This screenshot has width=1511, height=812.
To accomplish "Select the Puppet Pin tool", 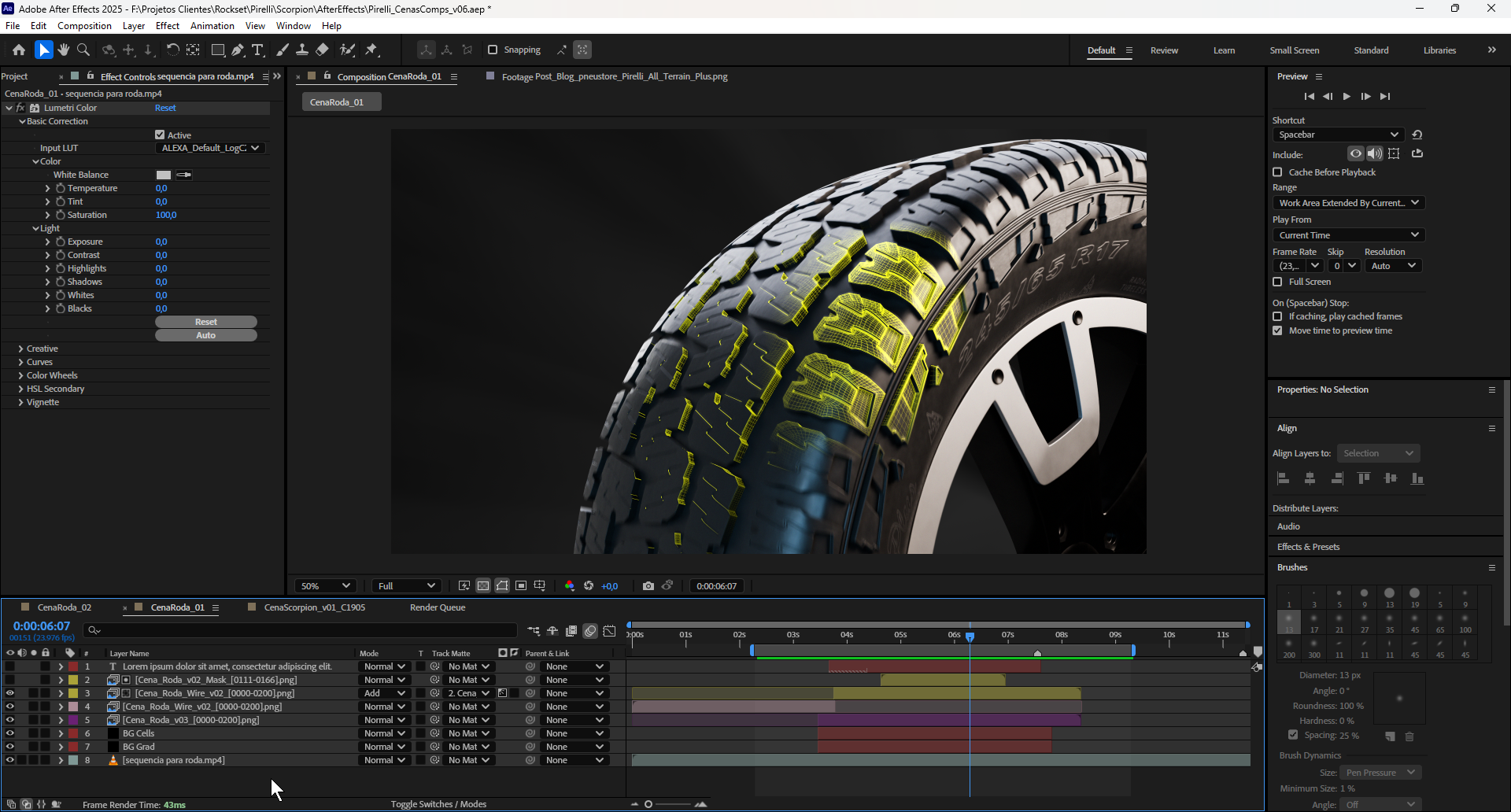I will point(372,50).
